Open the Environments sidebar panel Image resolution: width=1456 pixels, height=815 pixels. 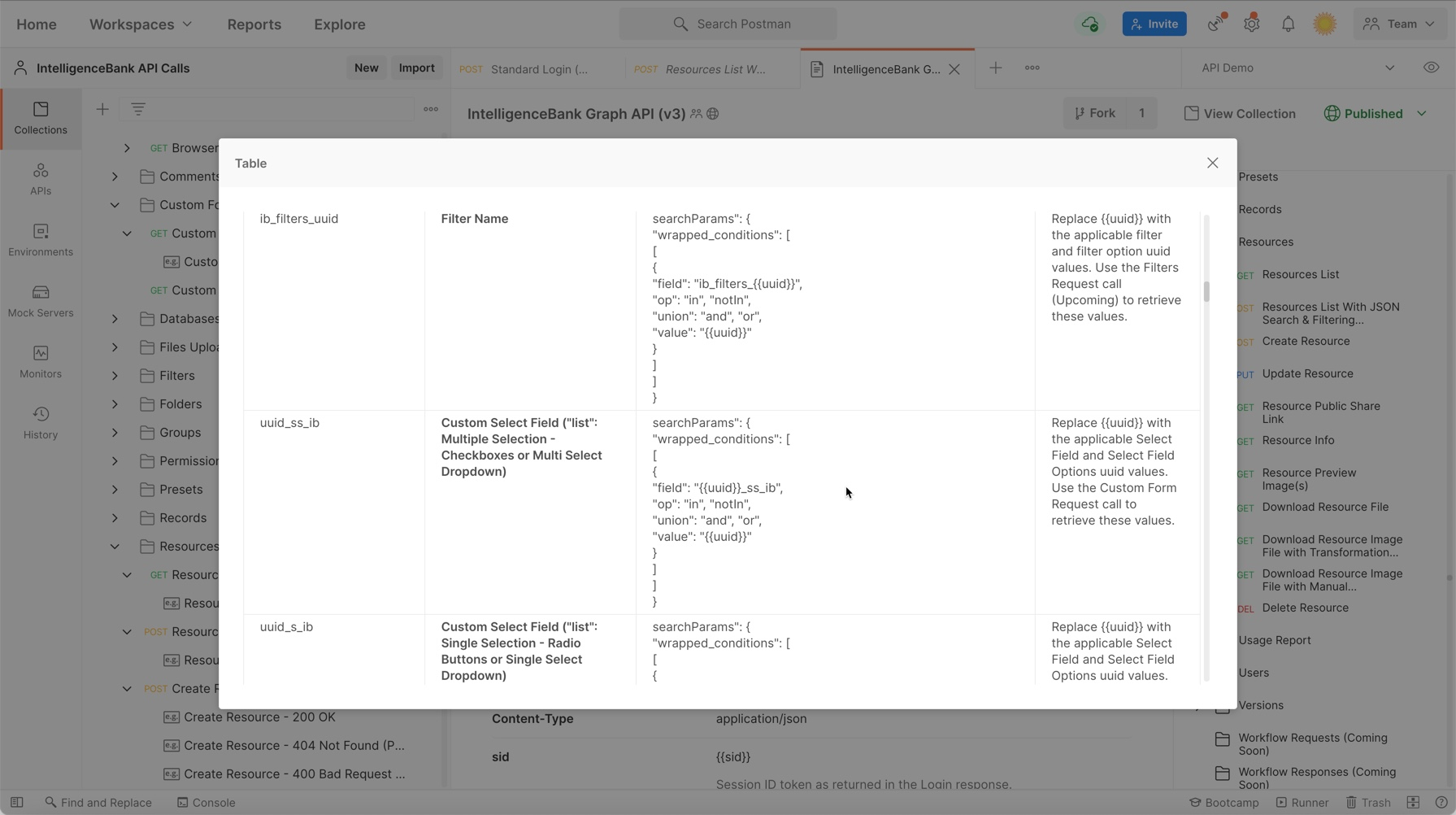41,241
